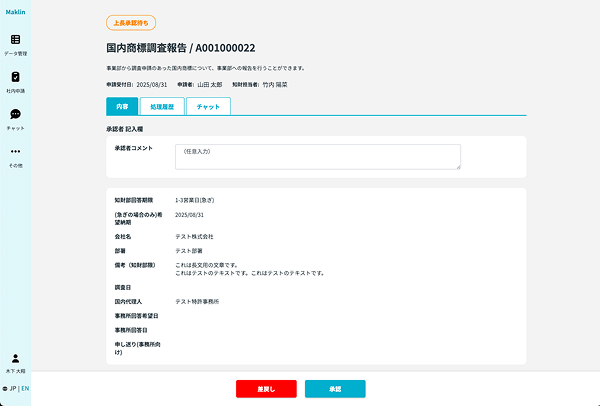Click the 上長承認待ち status badge
This screenshot has width=600, height=406.
point(130,23)
